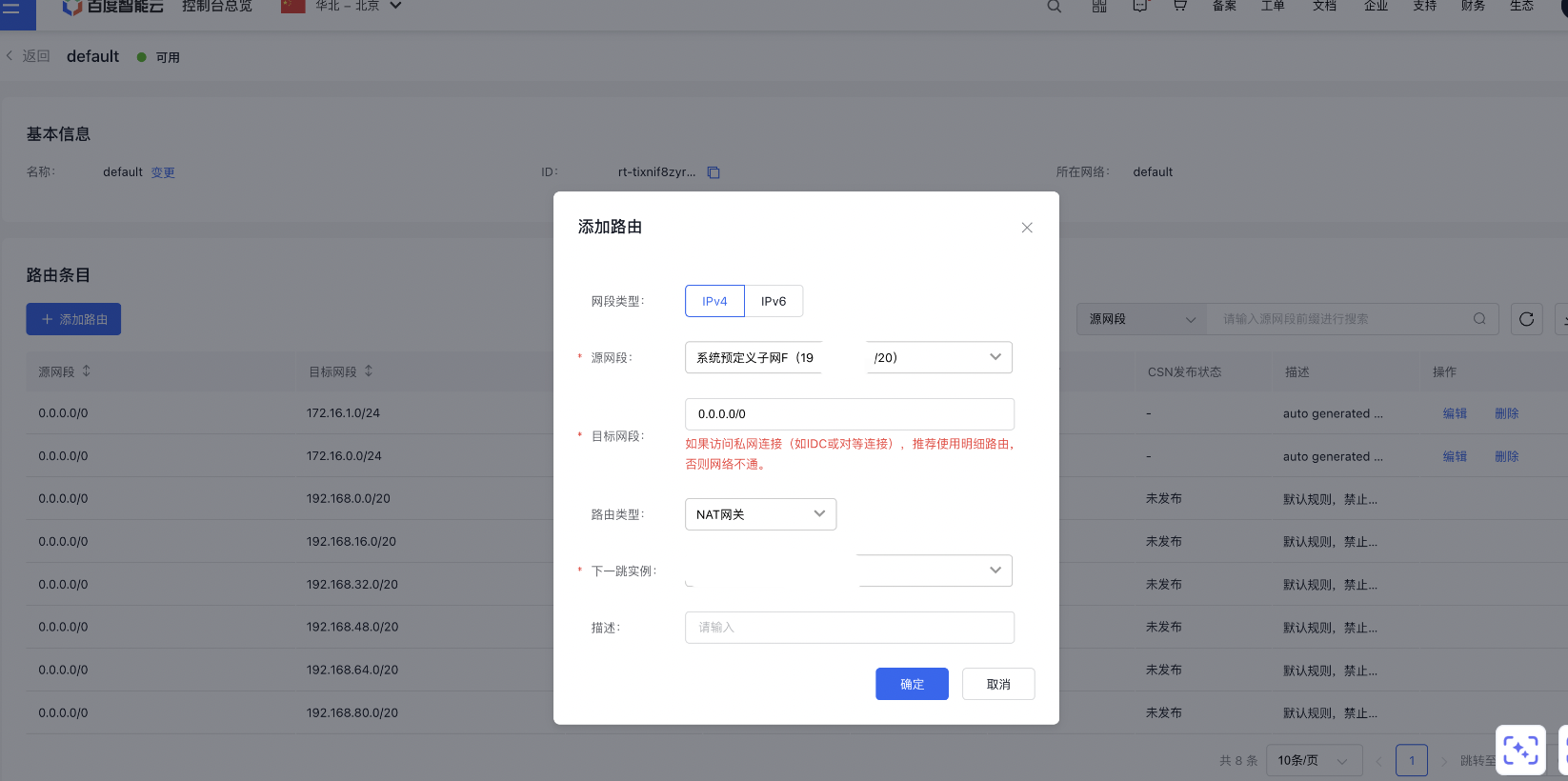Open the 源网段 search filter dropdown

1141,319
